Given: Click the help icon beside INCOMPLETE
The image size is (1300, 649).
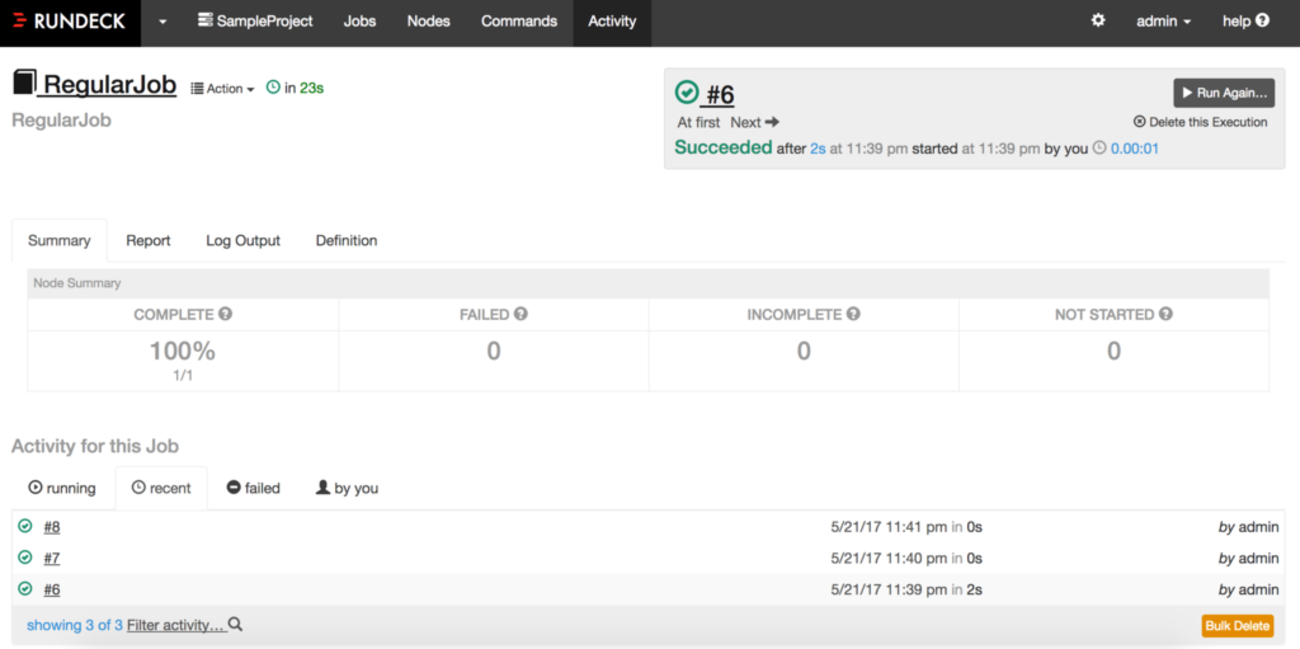Looking at the screenshot, I should click(853, 314).
